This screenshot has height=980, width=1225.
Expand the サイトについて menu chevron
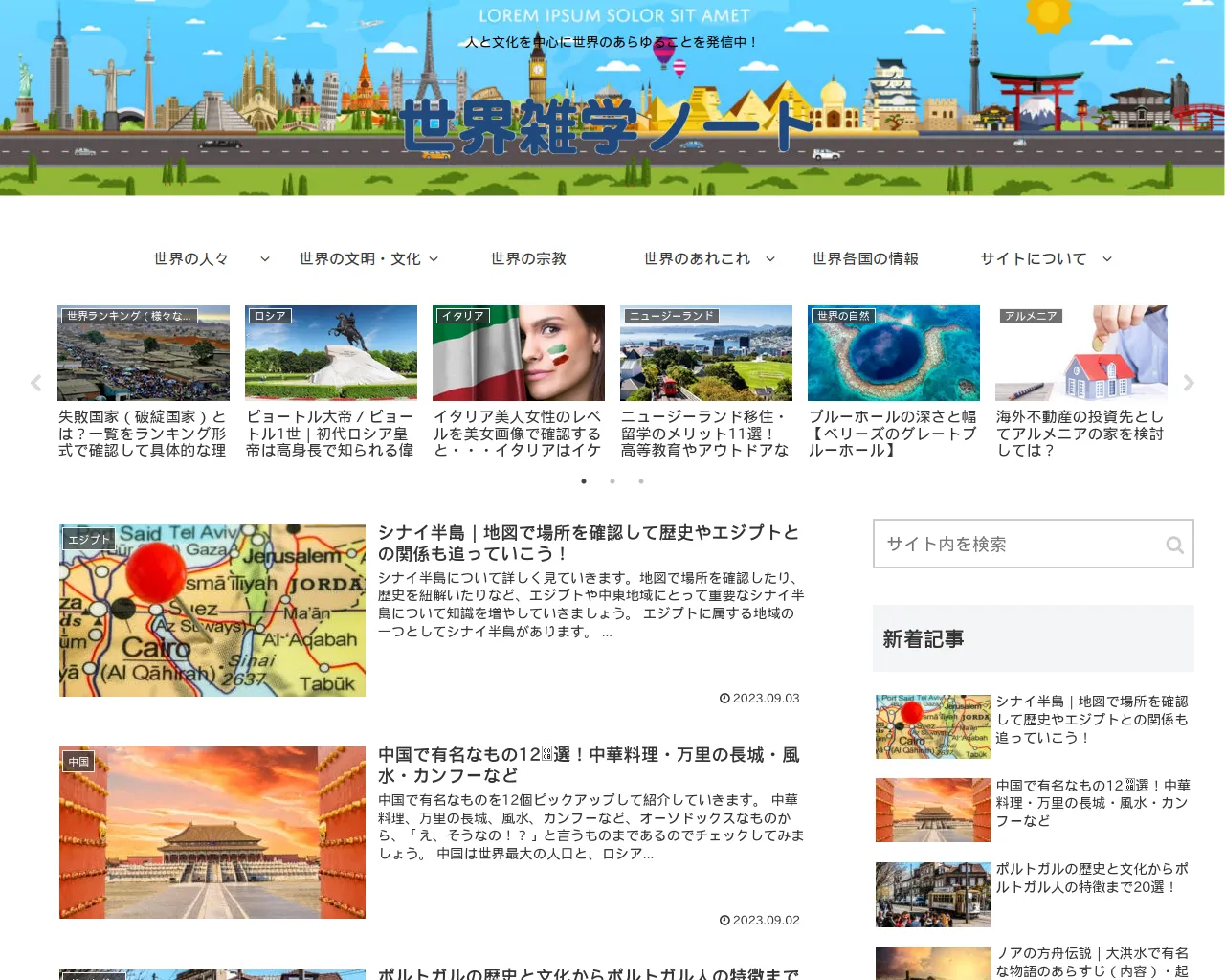point(1107,259)
